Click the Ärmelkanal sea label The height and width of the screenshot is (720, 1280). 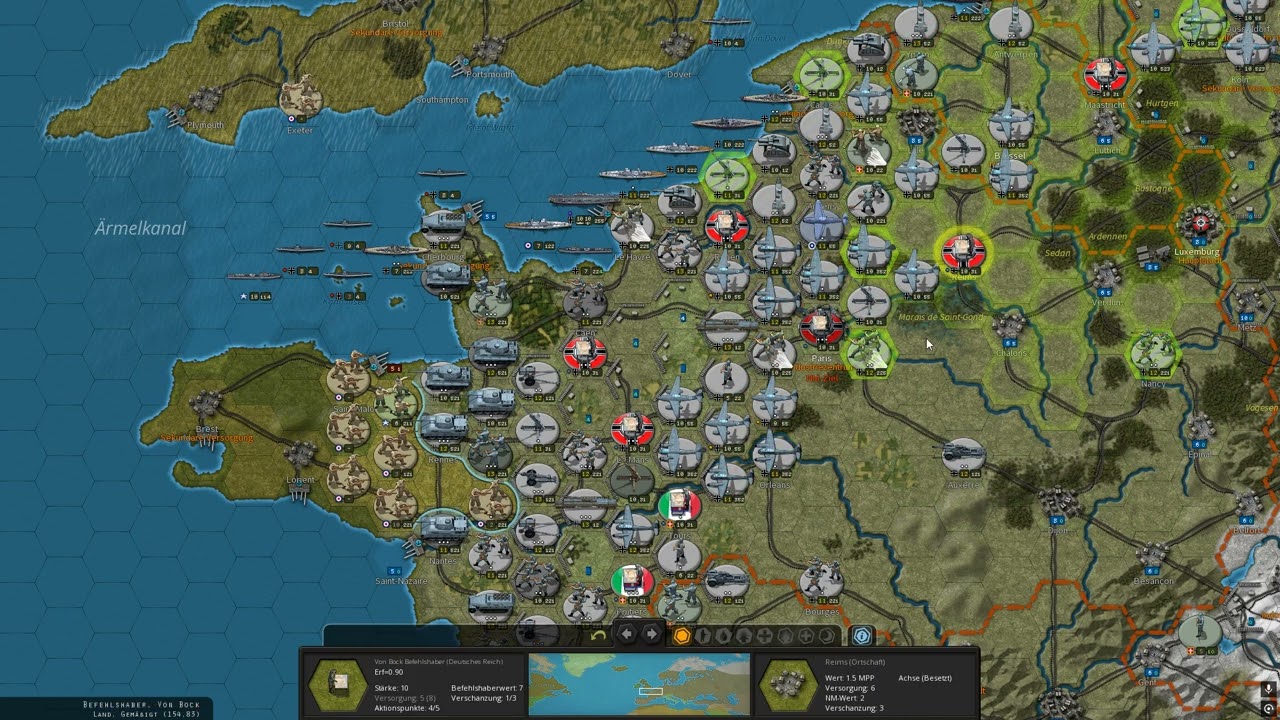141,228
